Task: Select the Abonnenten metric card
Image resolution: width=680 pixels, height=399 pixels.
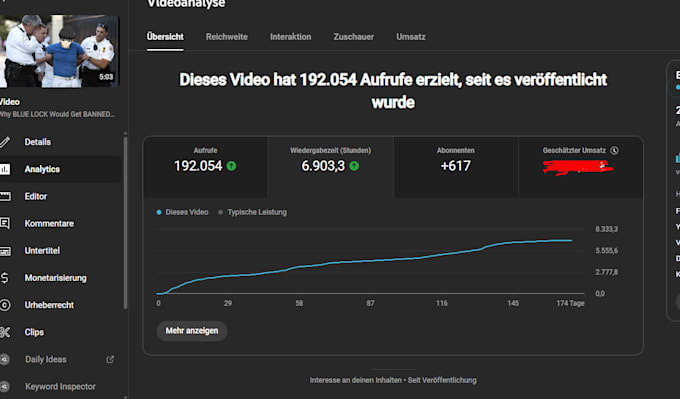Action: point(456,167)
